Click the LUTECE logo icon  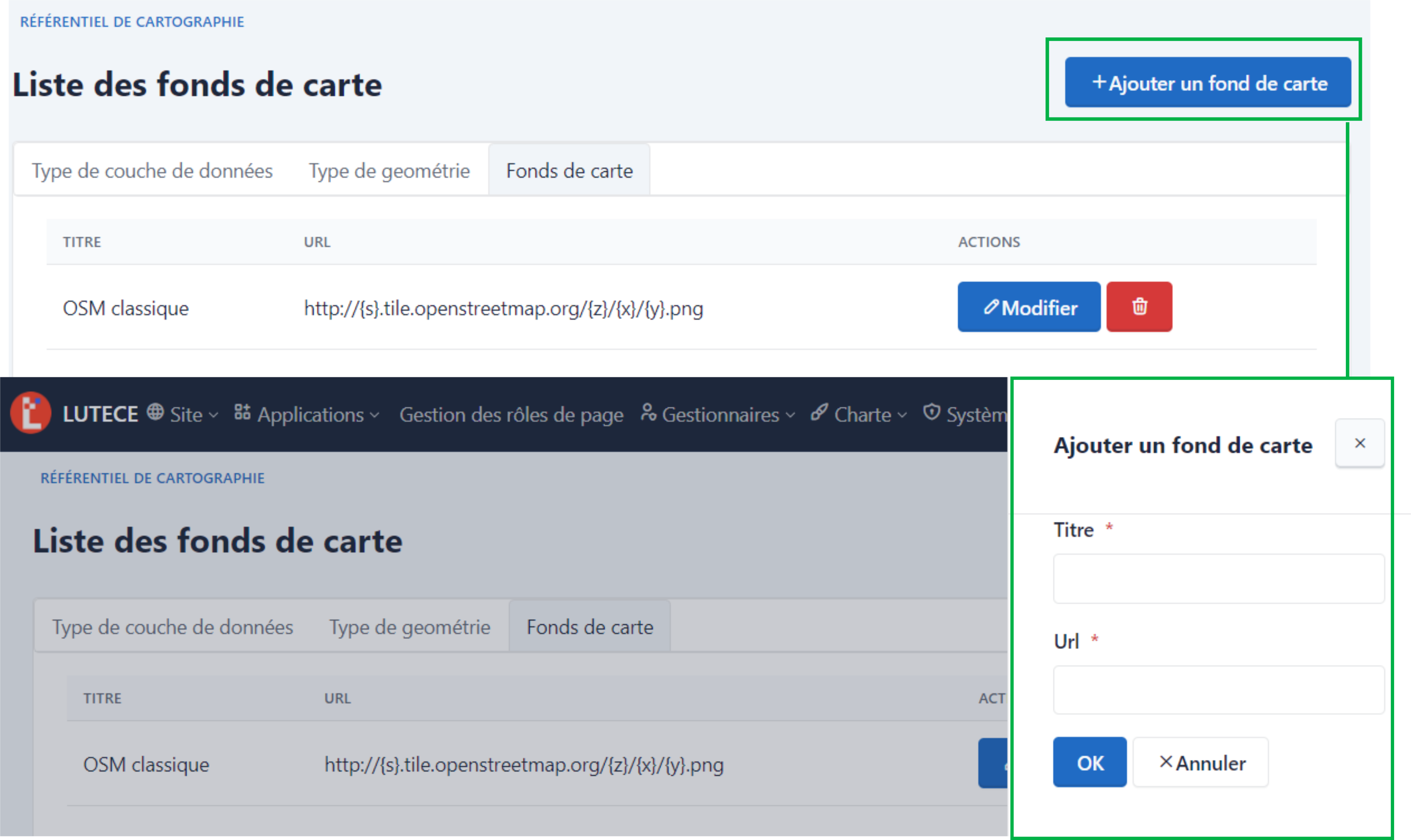click(31, 413)
